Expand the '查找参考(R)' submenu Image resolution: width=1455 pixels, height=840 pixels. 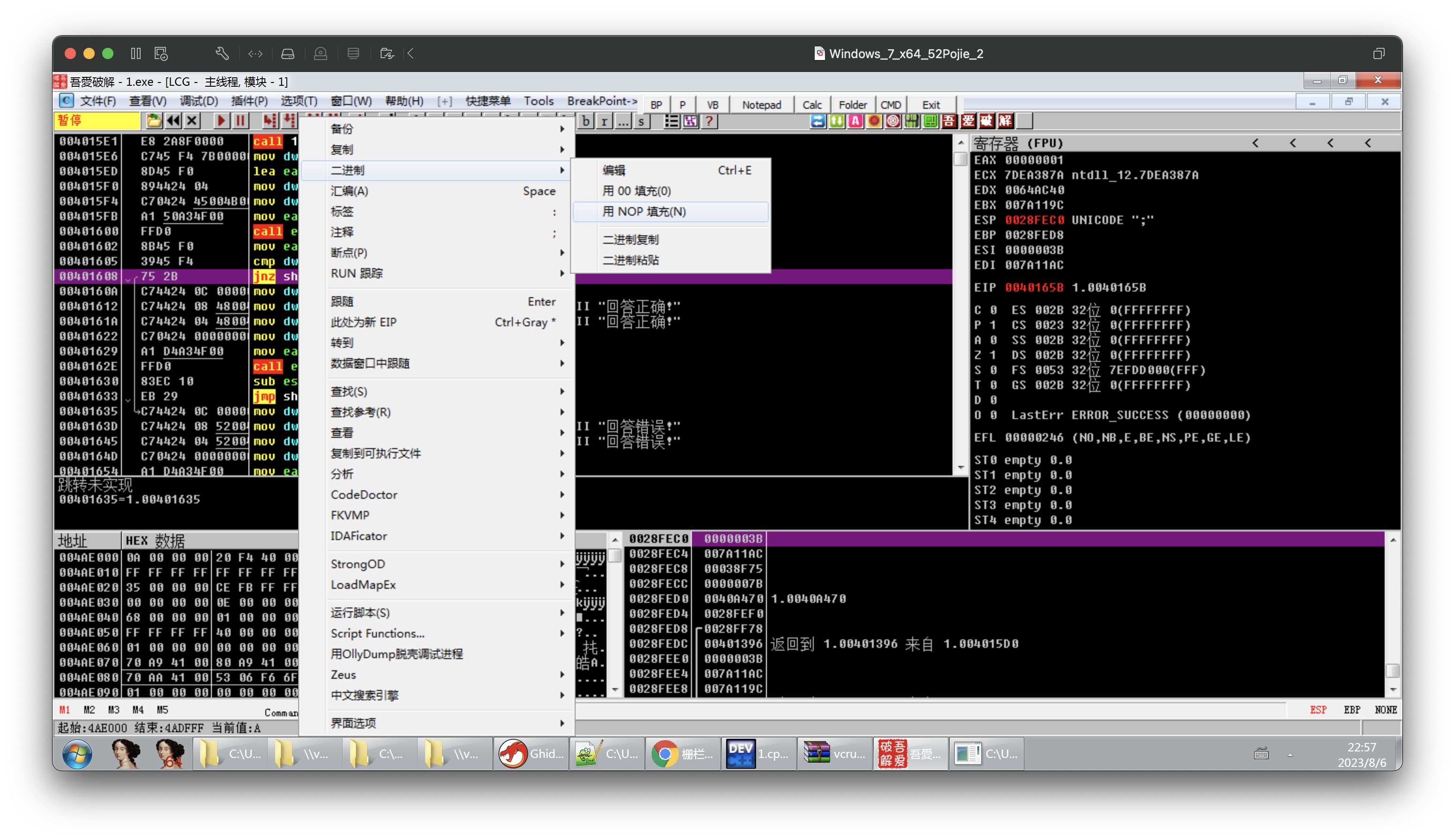point(437,412)
